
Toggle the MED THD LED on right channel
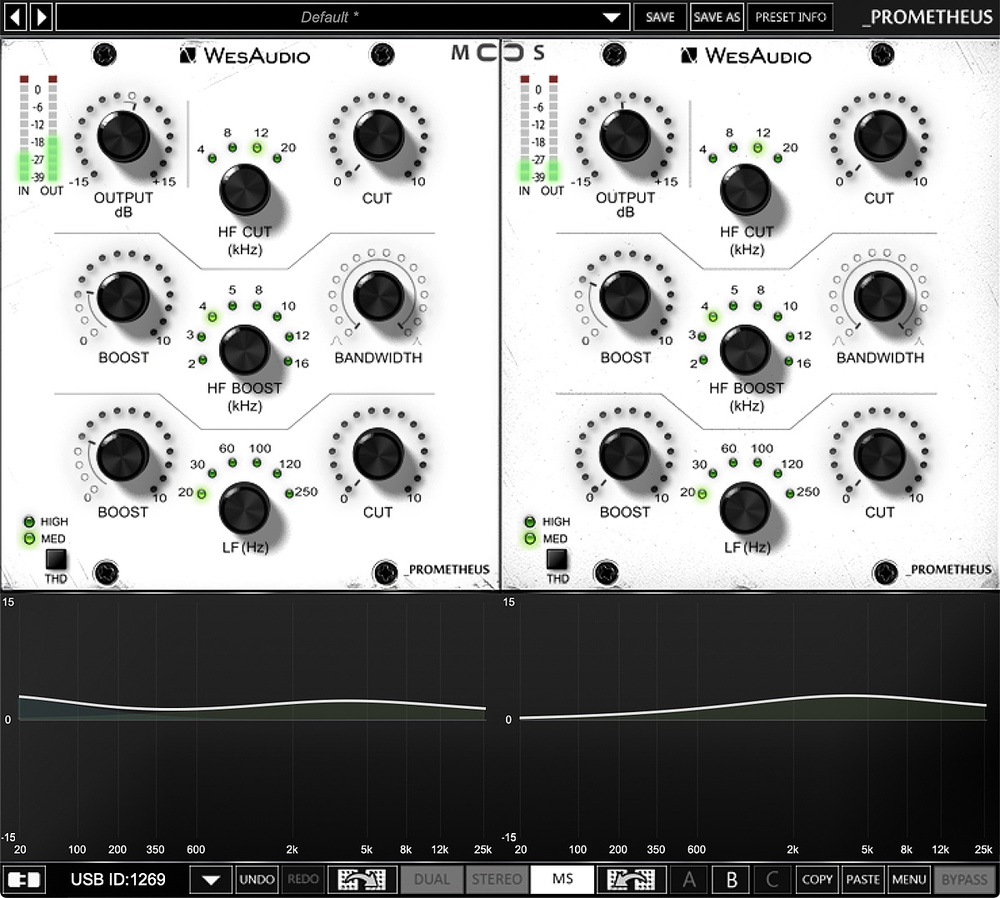point(530,538)
